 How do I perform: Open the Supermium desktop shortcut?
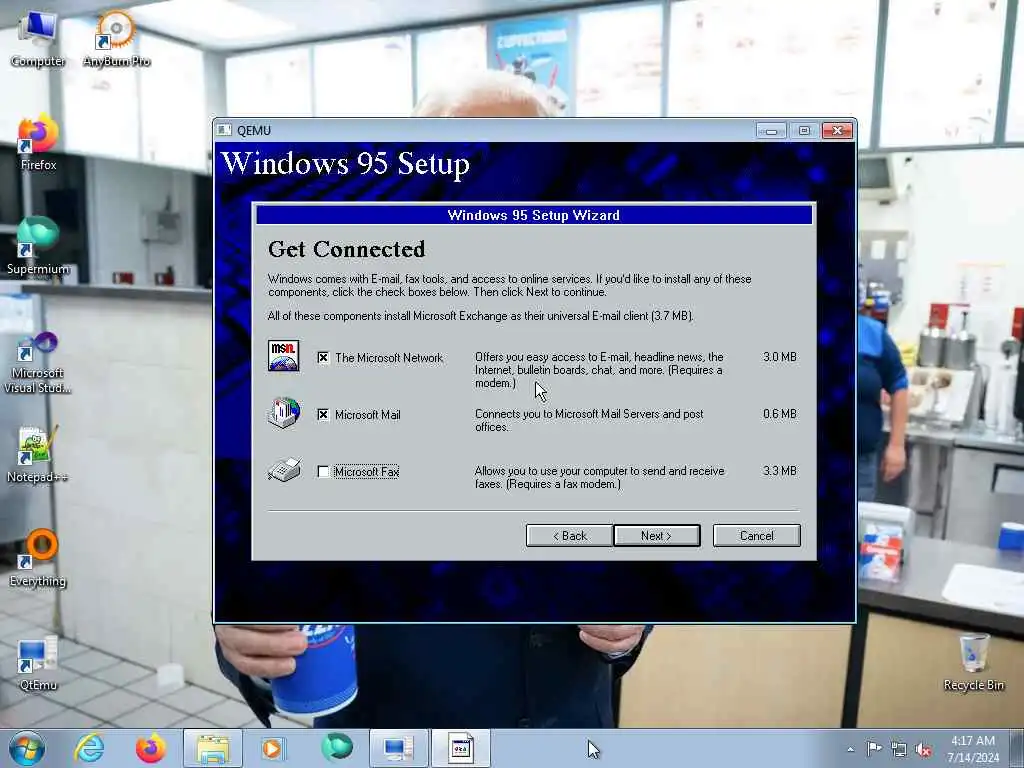(38, 247)
